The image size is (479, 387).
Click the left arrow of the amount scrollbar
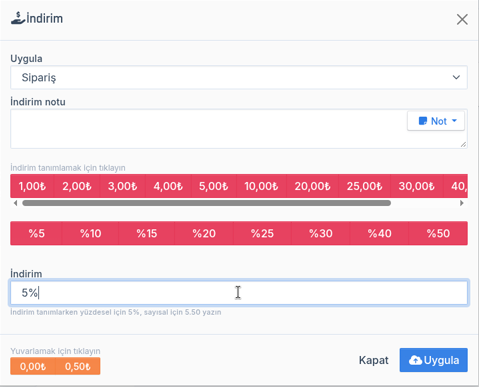(15, 203)
